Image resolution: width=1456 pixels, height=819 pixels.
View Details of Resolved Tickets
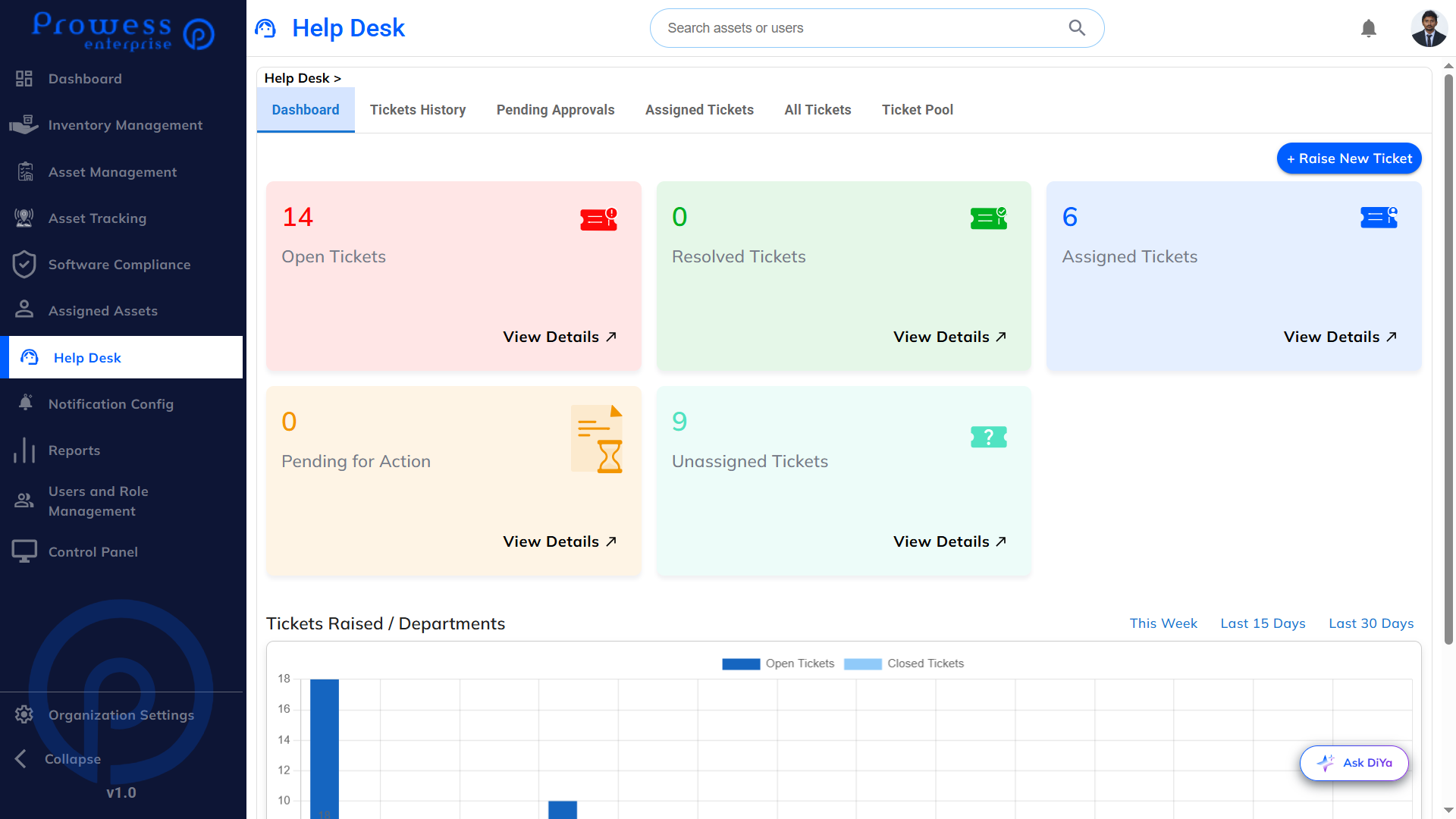tap(950, 337)
